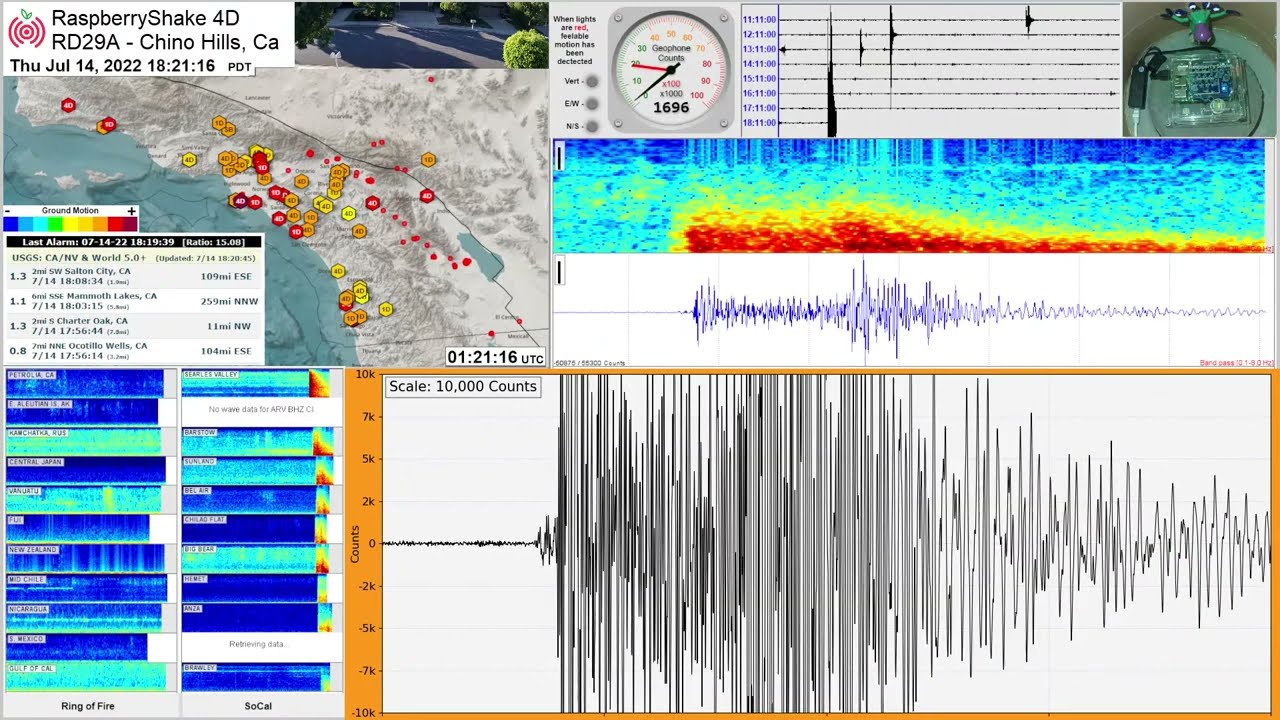This screenshot has height=720, width=1280.
Task: Select the Mammoth Lakes, CA earthquake row
Action: pos(134,301)
